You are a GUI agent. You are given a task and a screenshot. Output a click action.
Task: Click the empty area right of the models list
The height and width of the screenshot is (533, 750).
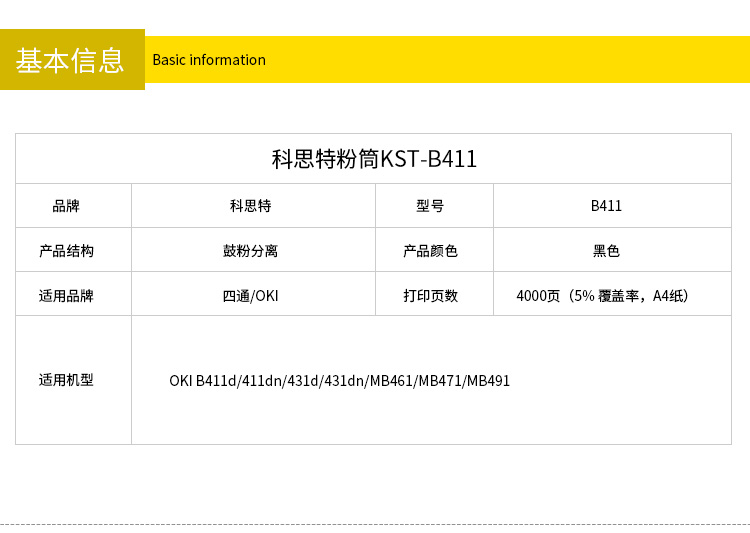pyautogui.click(x=620, y=381)
